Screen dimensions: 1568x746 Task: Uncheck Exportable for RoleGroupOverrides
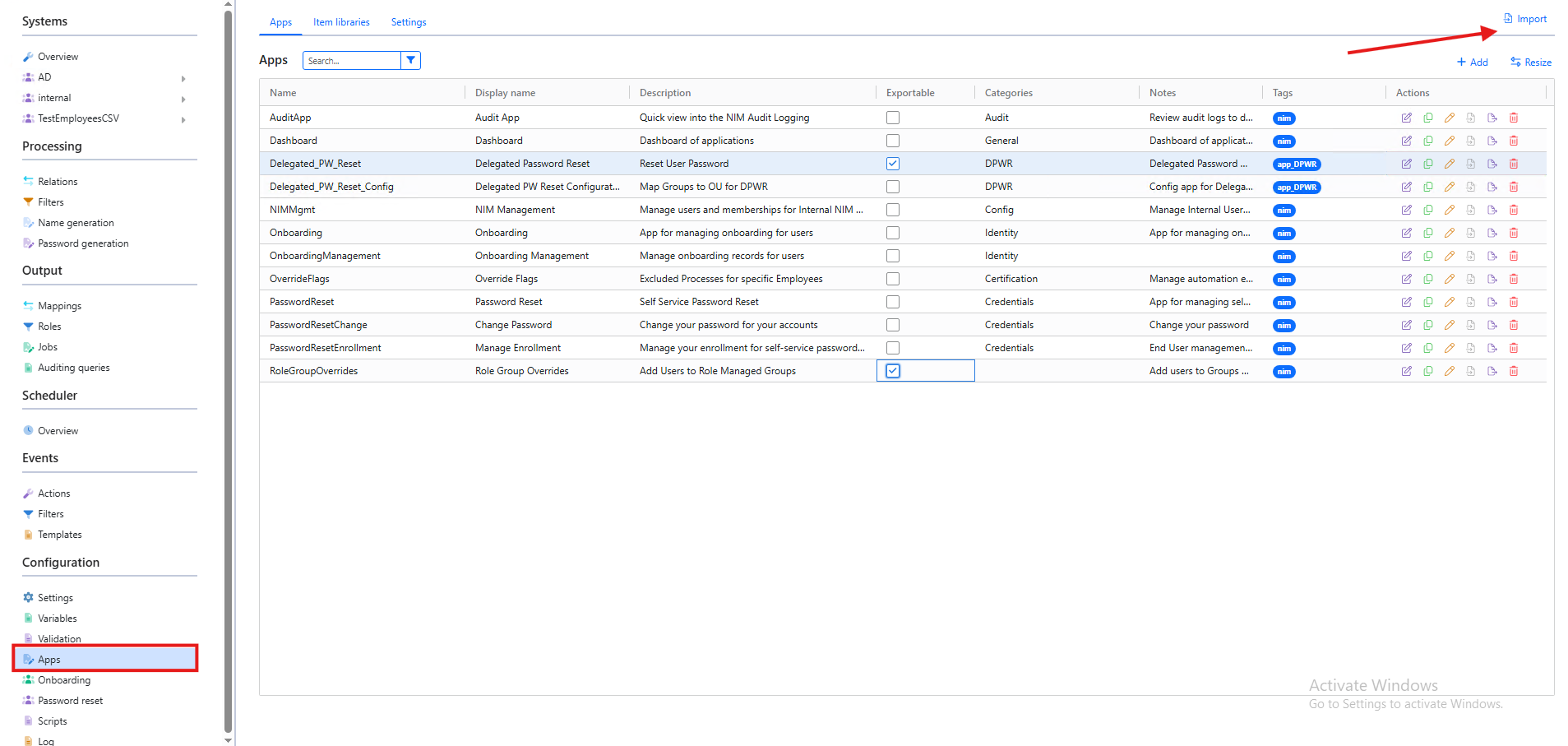pyautogui.click(x=892, y=371)
